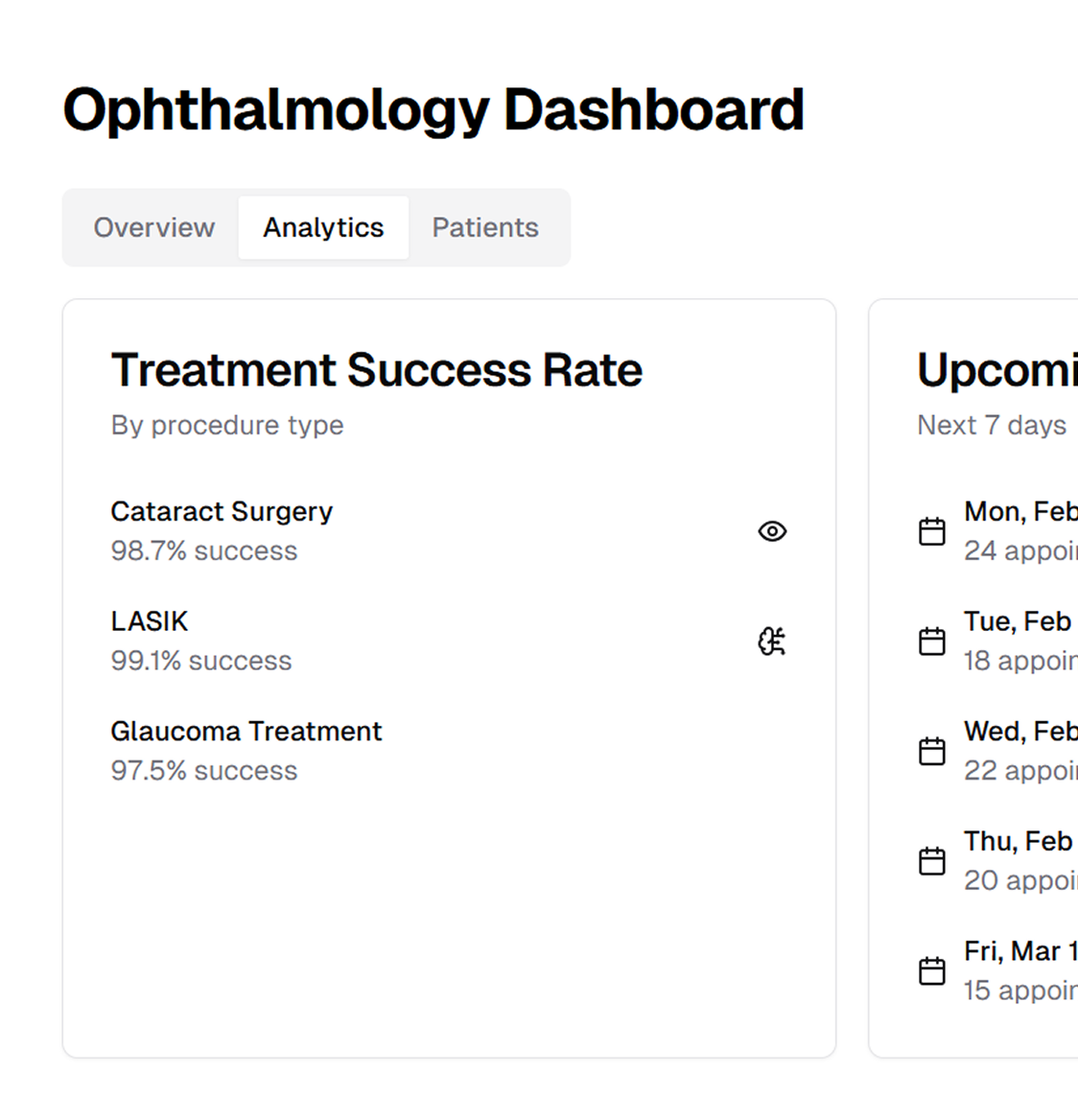Screen dimensions: 1078x1120
Task: Click the eye icon beside Cataract Surgery
Action: pos(772,531)
